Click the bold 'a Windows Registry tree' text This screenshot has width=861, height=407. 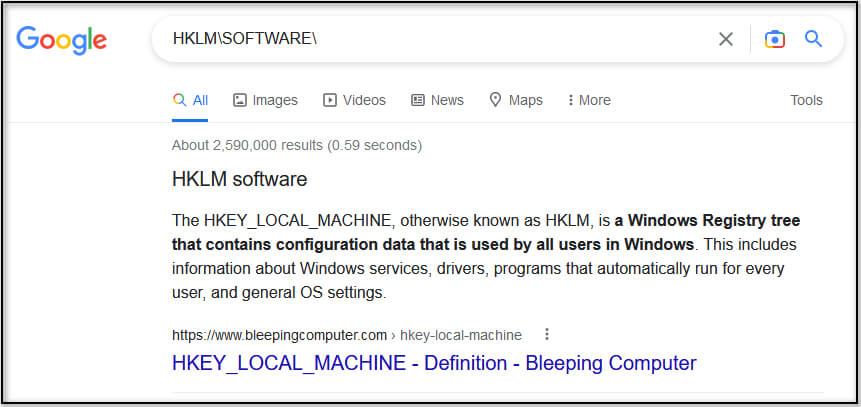coord(707,221)
